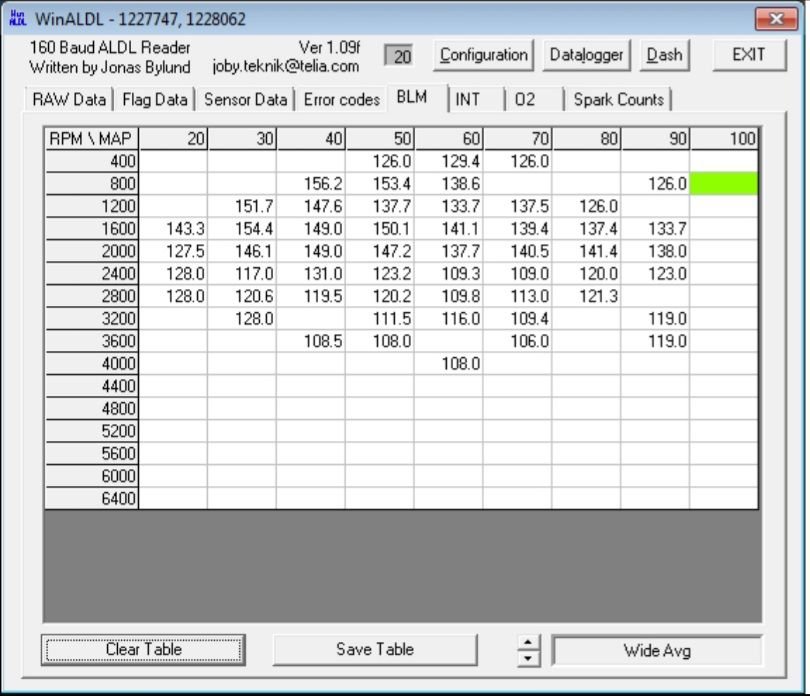Image resolution: width=810 pixels, height=696 pixels.
Task: Open the Datalogger window
Action: pos(586,55)
